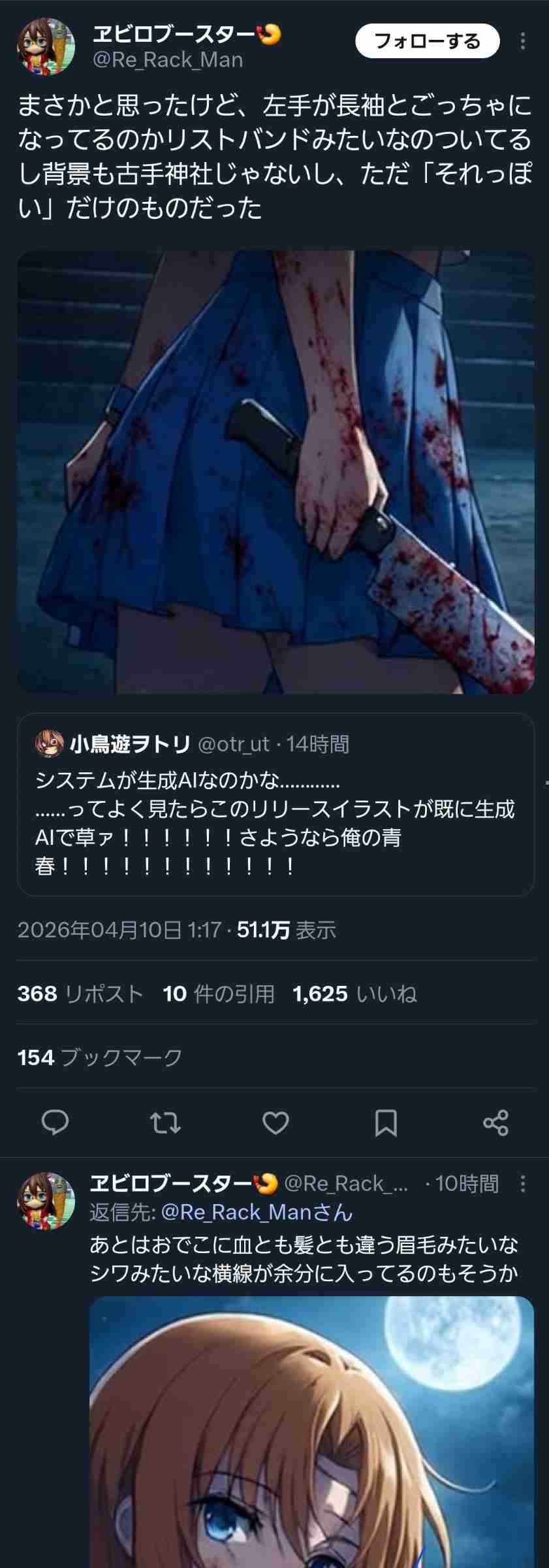This screenshot has height=1568, width=549.
Task: Tap the reply speech bubble icon
Action: (x=55, y=1122)
